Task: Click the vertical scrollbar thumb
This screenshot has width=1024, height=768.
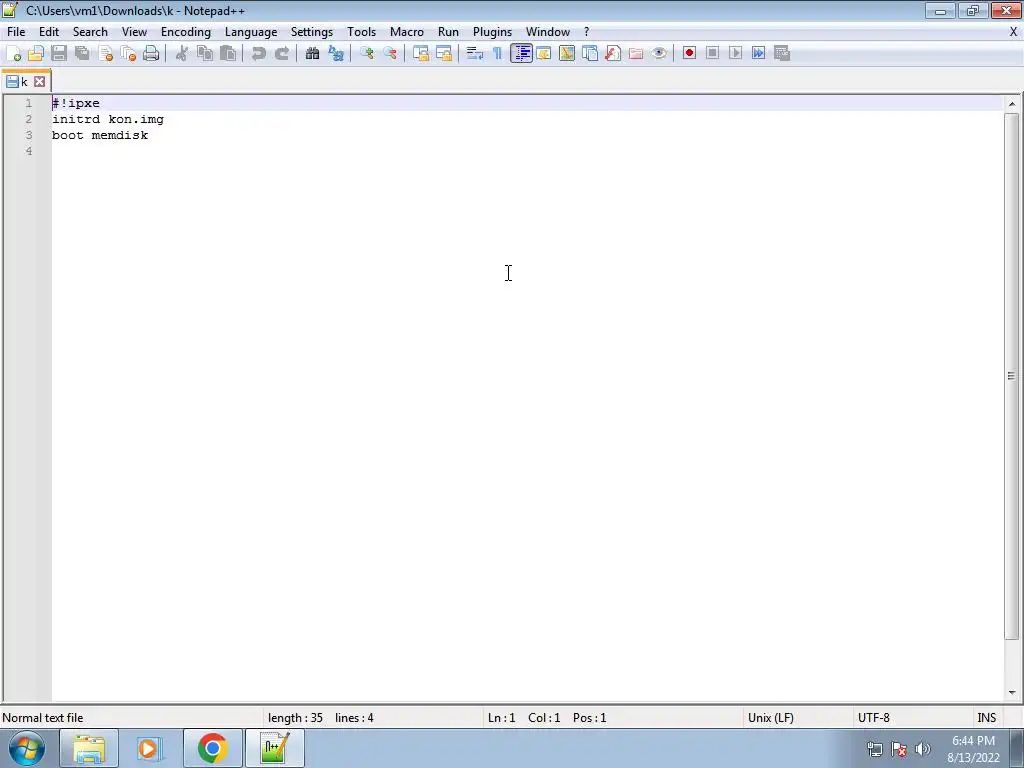Action: pyautogui.click(x=1012, y=376)
